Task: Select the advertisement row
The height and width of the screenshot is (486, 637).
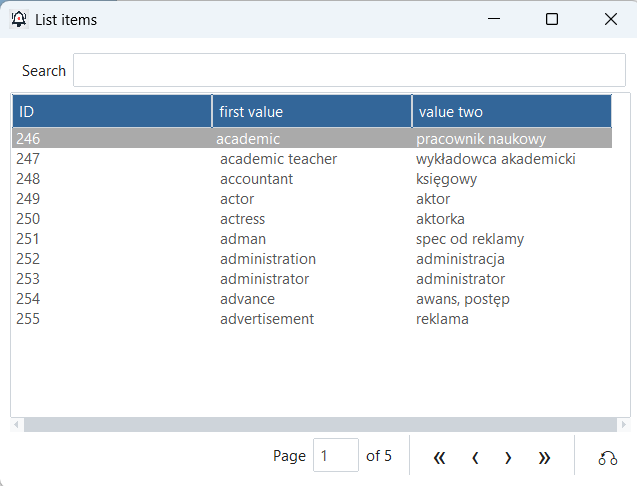Action: click(267, 319)
